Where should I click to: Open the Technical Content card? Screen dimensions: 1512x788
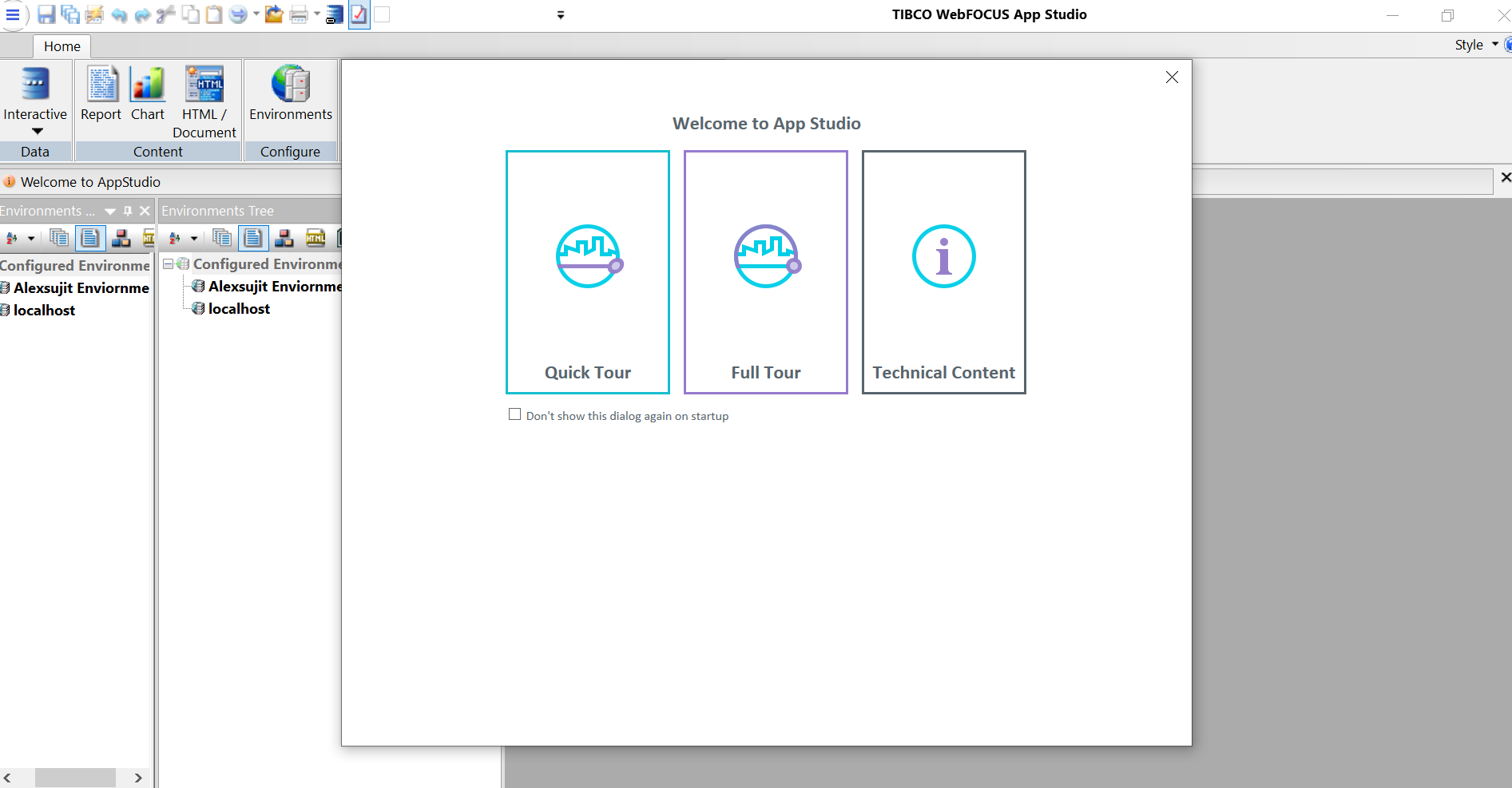coord(943,272)
